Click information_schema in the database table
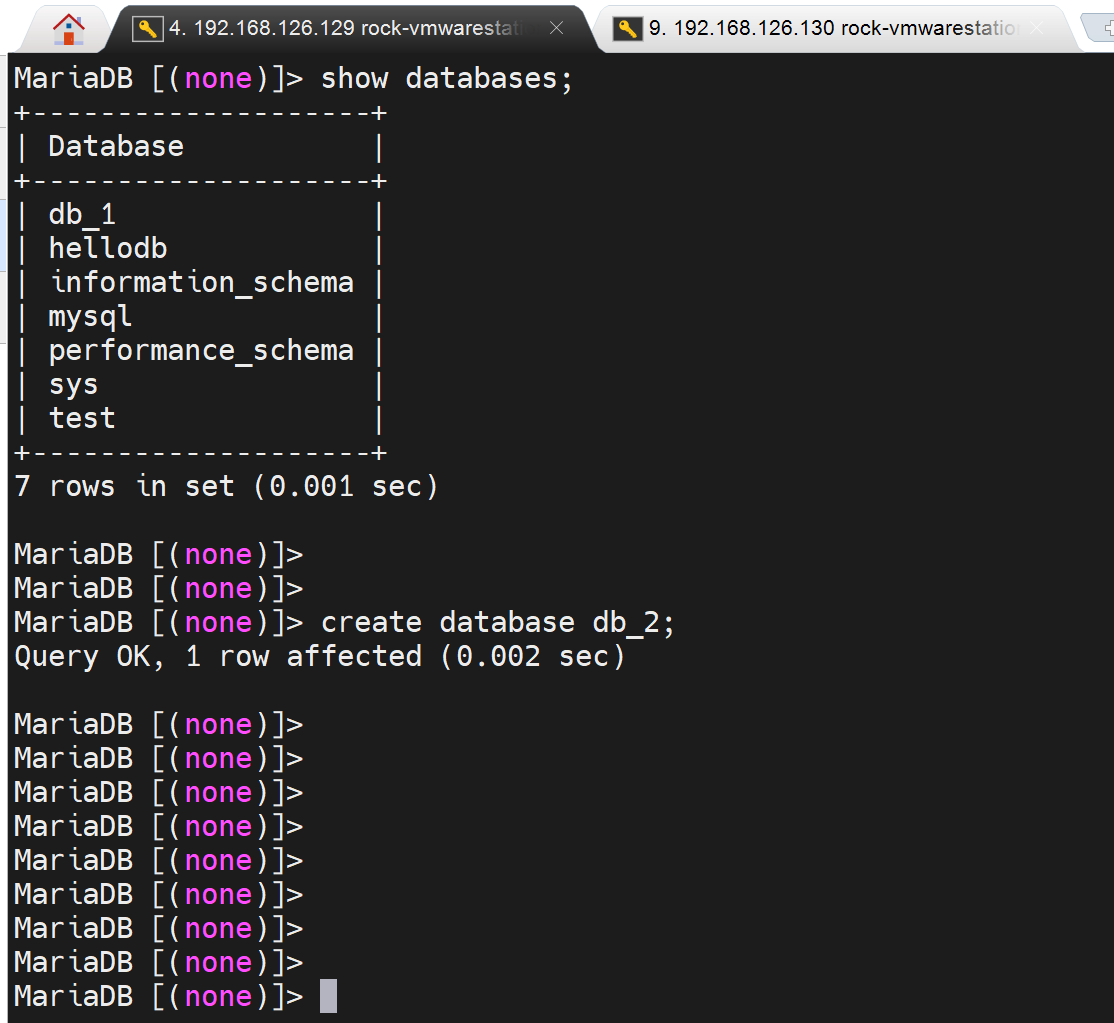This screenshot has height=1023, width=1114. pos(201,283)
